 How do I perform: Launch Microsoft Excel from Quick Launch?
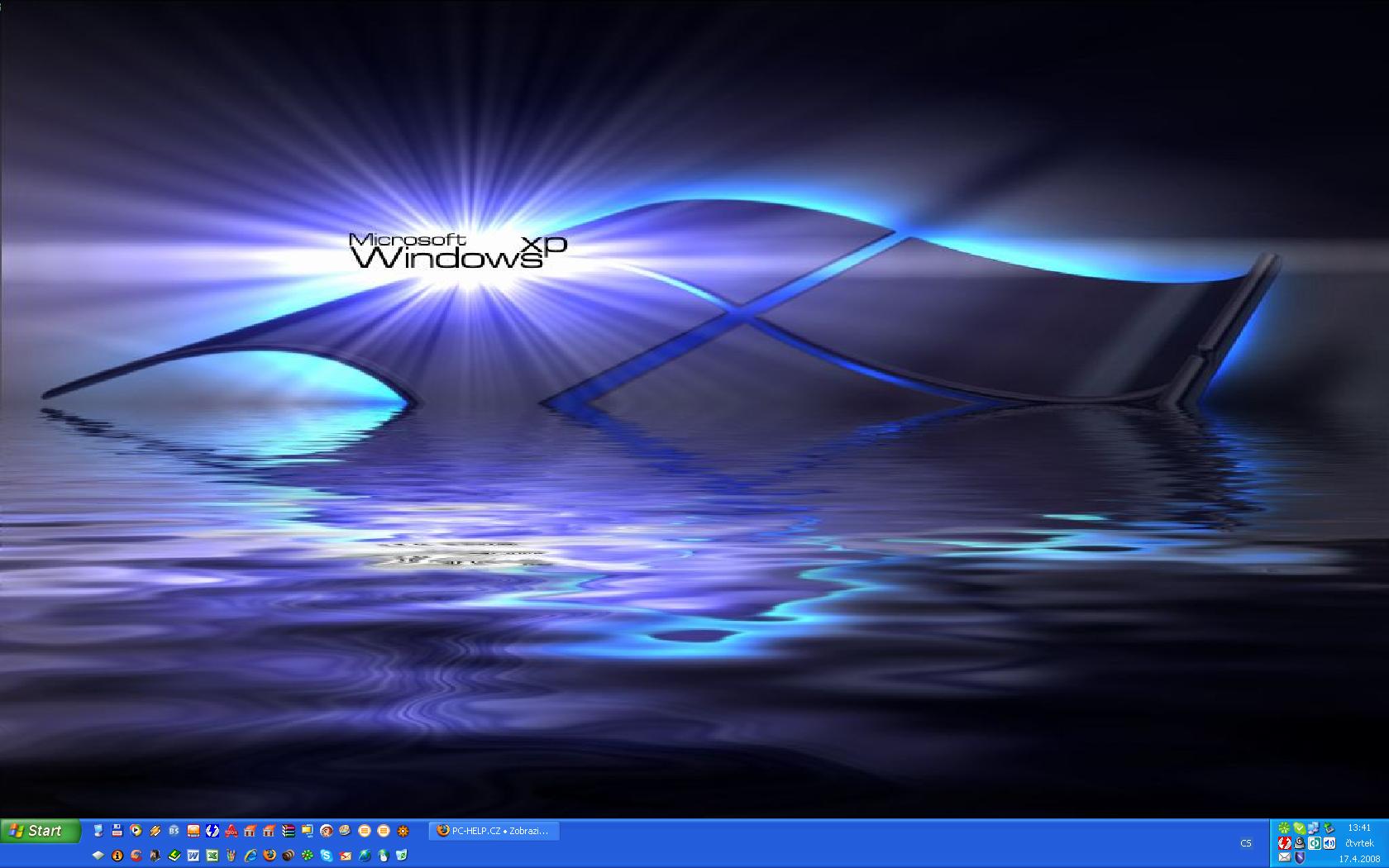(212, 856)
